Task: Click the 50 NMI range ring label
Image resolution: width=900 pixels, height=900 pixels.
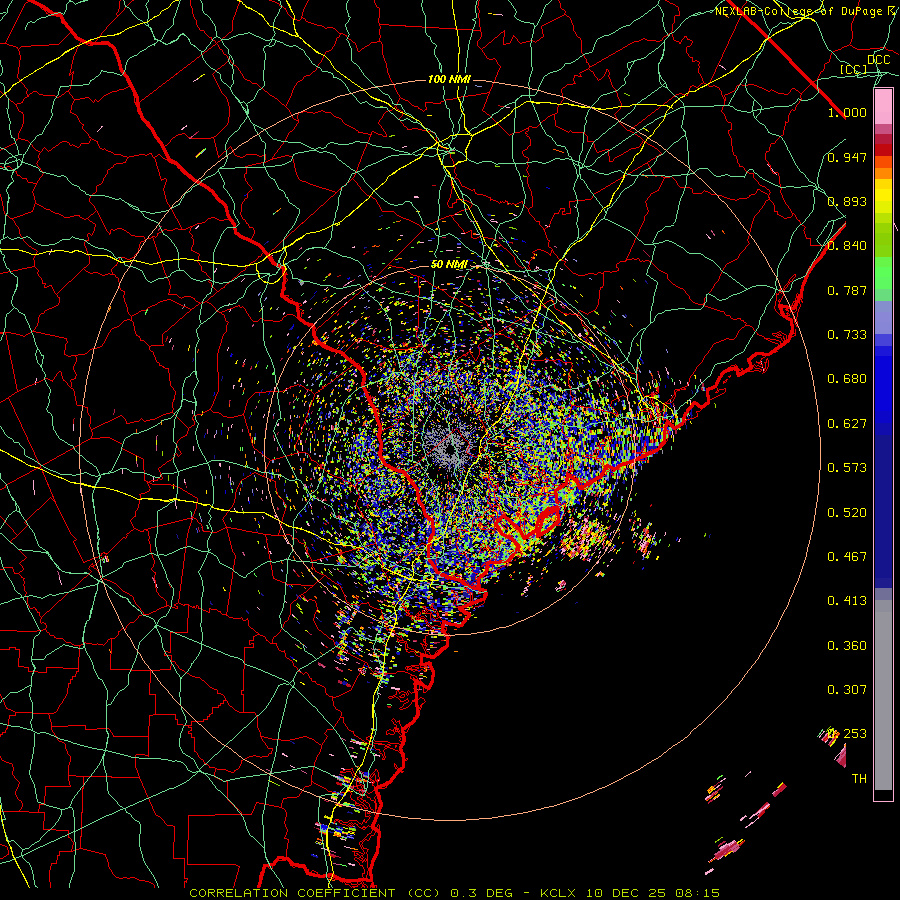Action: [449, 264]
